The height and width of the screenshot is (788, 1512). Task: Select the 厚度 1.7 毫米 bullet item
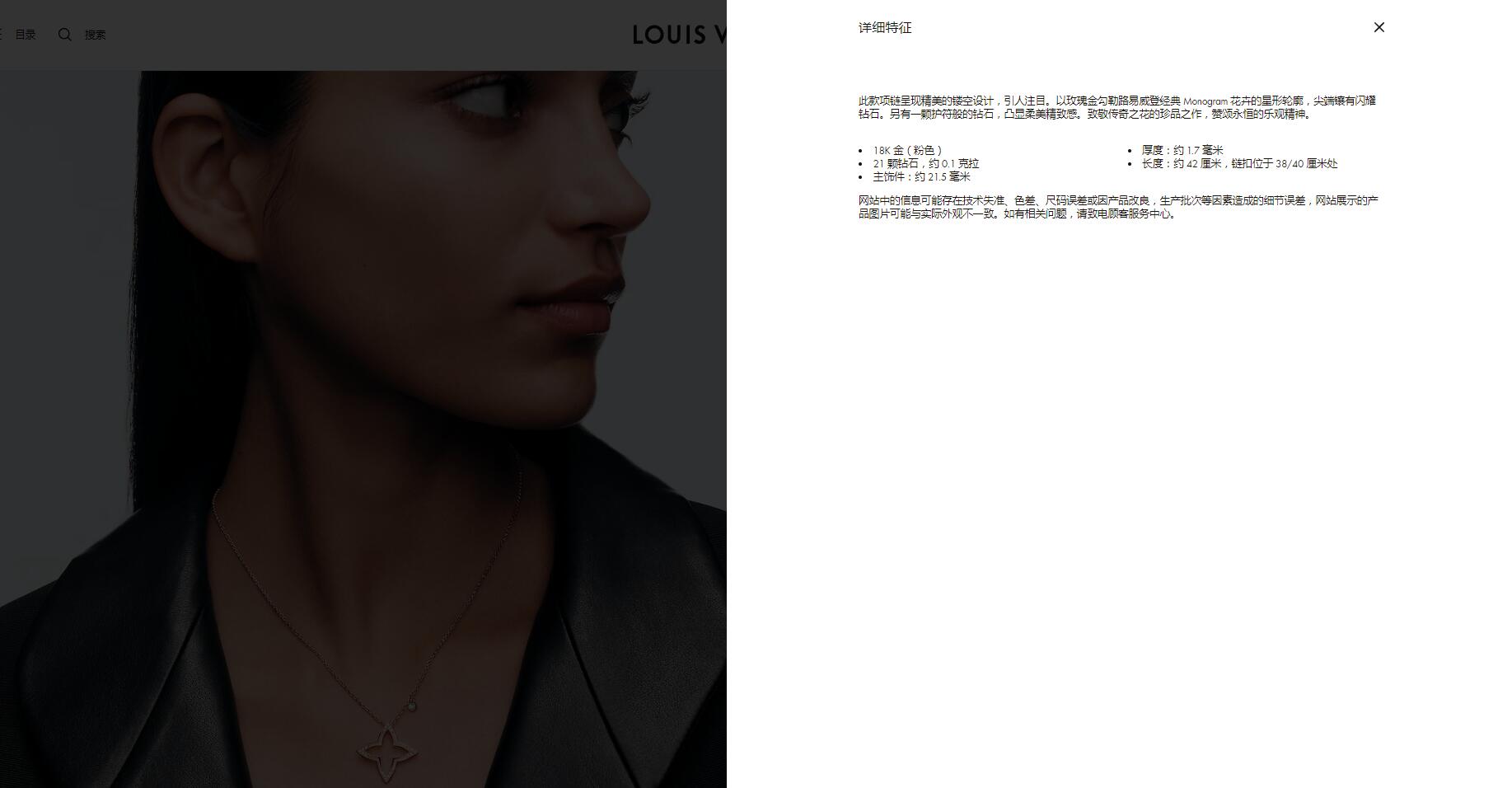coord(1182,150)
